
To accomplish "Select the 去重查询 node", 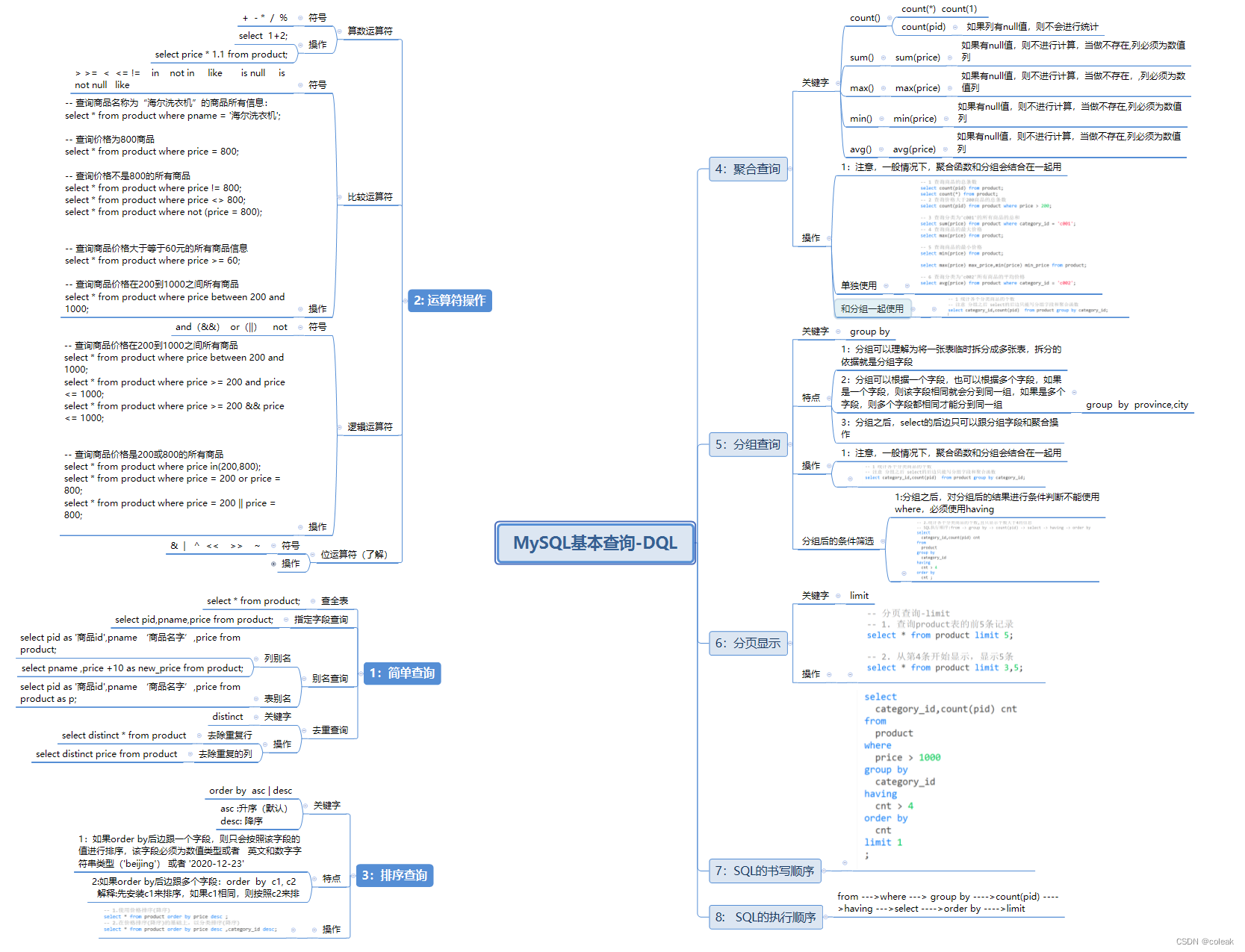I will pyautogui.click(x=330, y=730).
